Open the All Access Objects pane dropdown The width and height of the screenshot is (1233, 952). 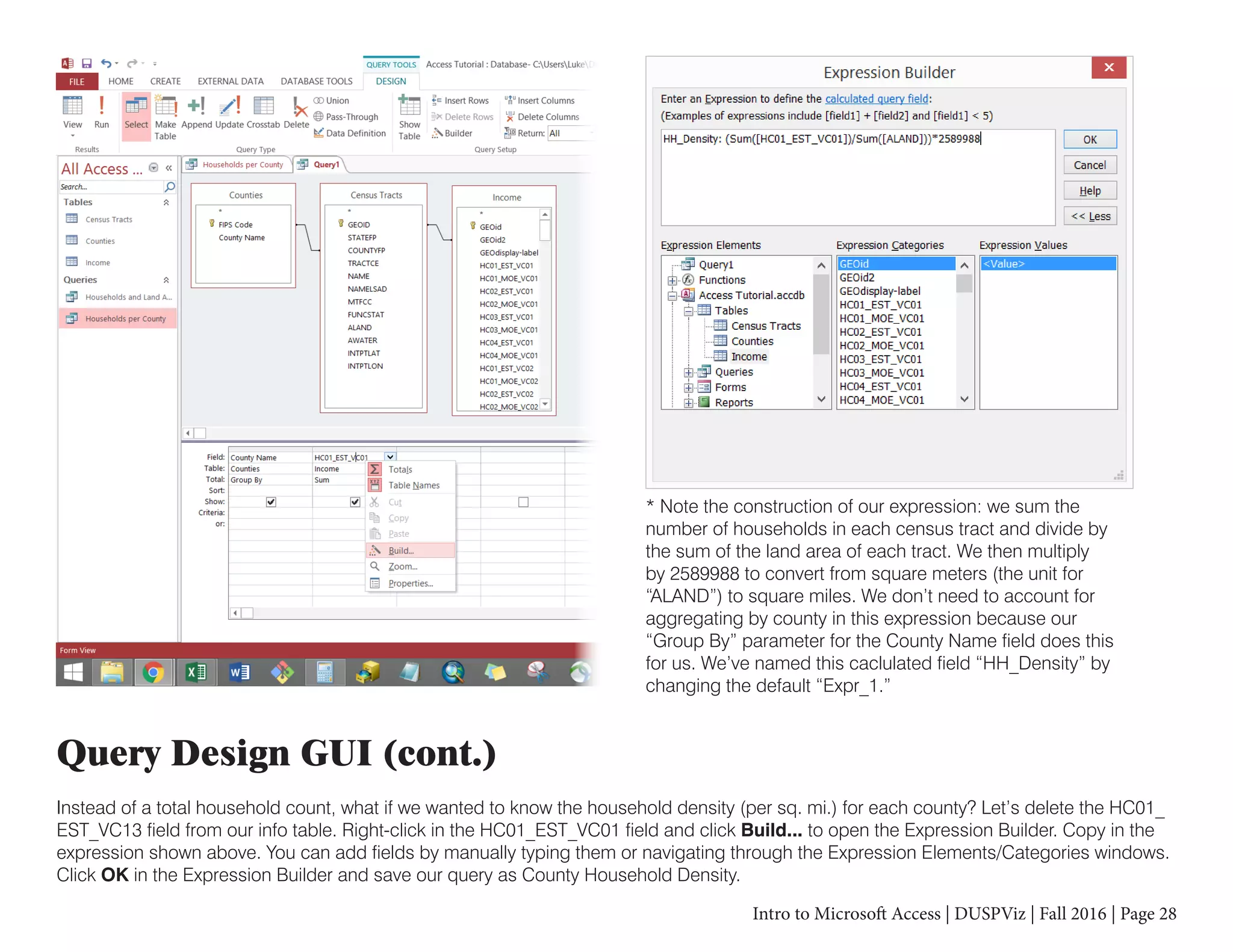coord(154,168)
